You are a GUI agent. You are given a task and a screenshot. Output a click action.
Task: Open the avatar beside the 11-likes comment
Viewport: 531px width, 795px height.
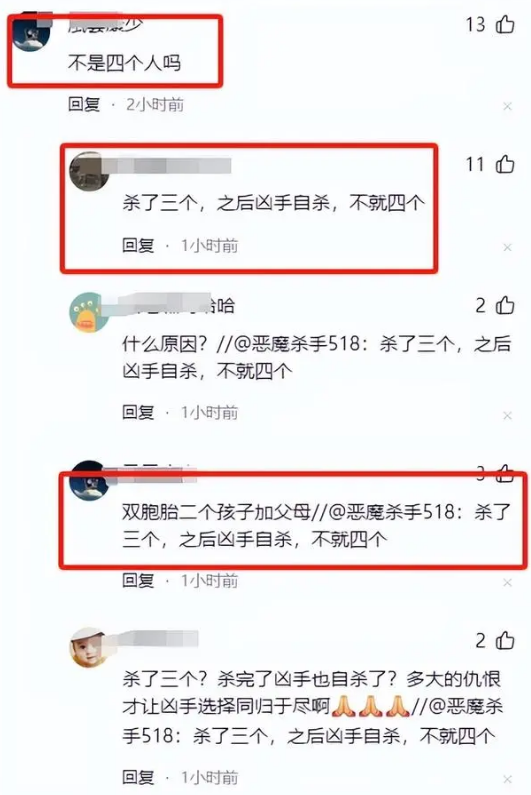[x=88, y=171]
